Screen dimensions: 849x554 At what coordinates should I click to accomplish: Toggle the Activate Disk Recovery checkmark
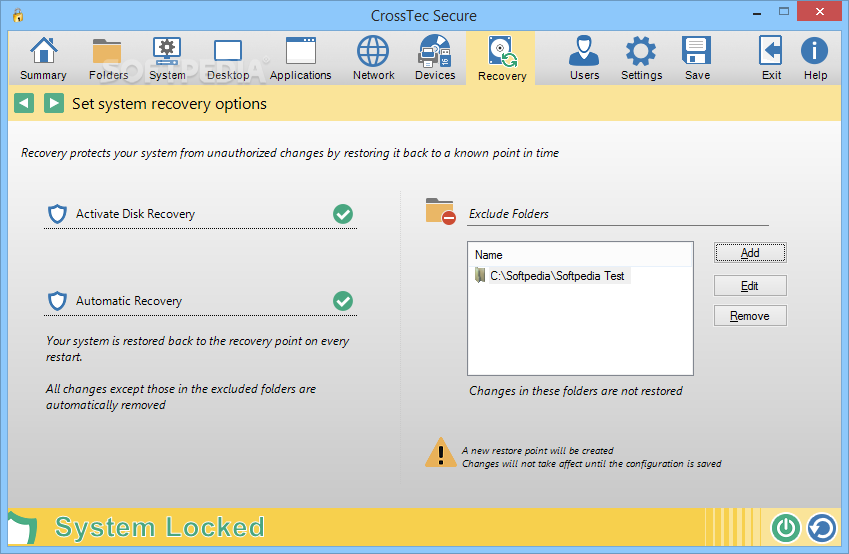(x=343, y=214)
